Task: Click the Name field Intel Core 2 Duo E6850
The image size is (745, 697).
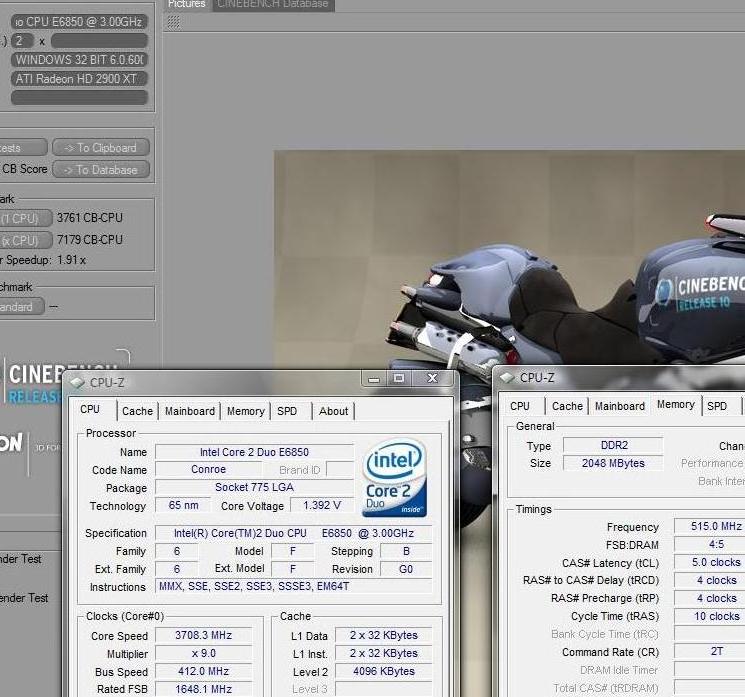Action: [254, 452]
